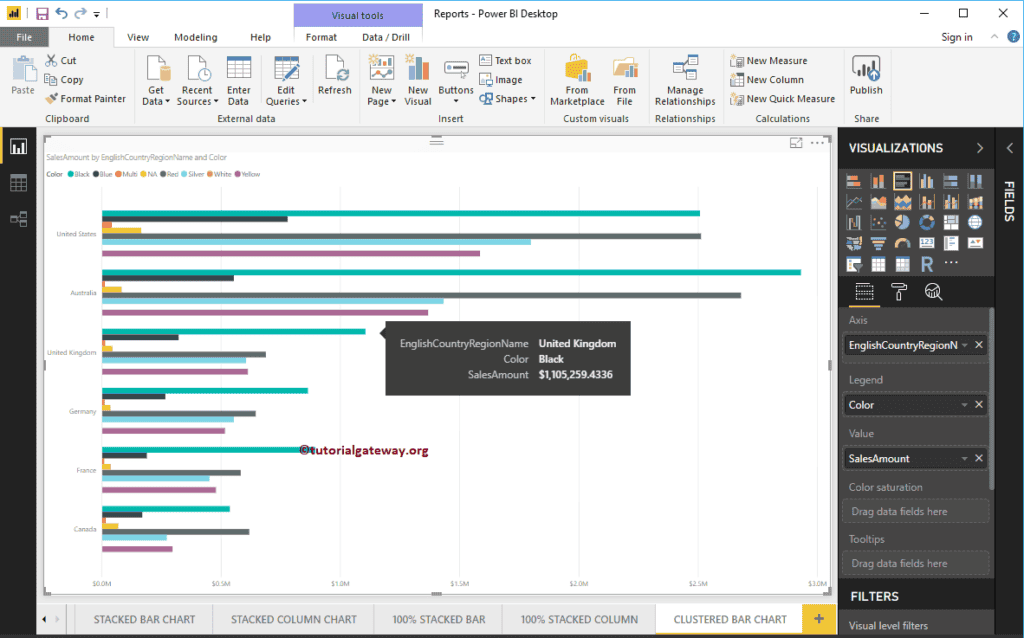This screenshot has height=638, width=1024.
Task: Select the Stacked bar chart visualization icon
Action: [x=854, y=182]
